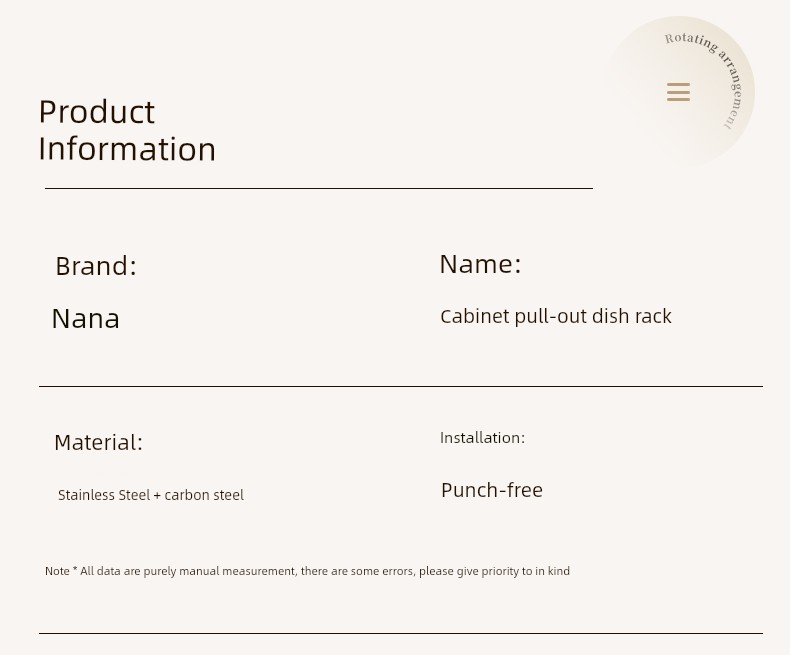Click the 'Installation:' label

click(482, 437)
